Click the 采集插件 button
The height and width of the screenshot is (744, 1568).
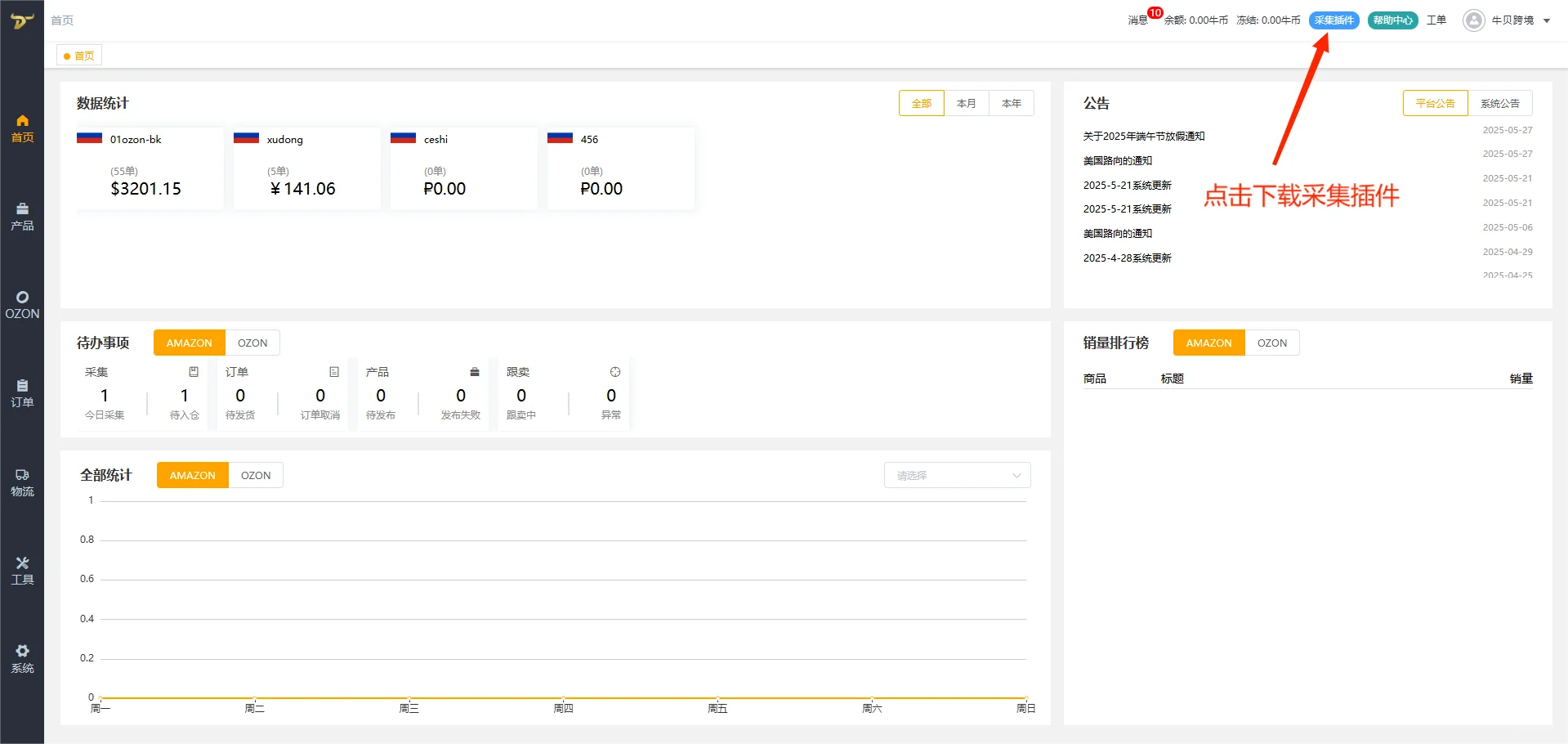click(1334, 20)
